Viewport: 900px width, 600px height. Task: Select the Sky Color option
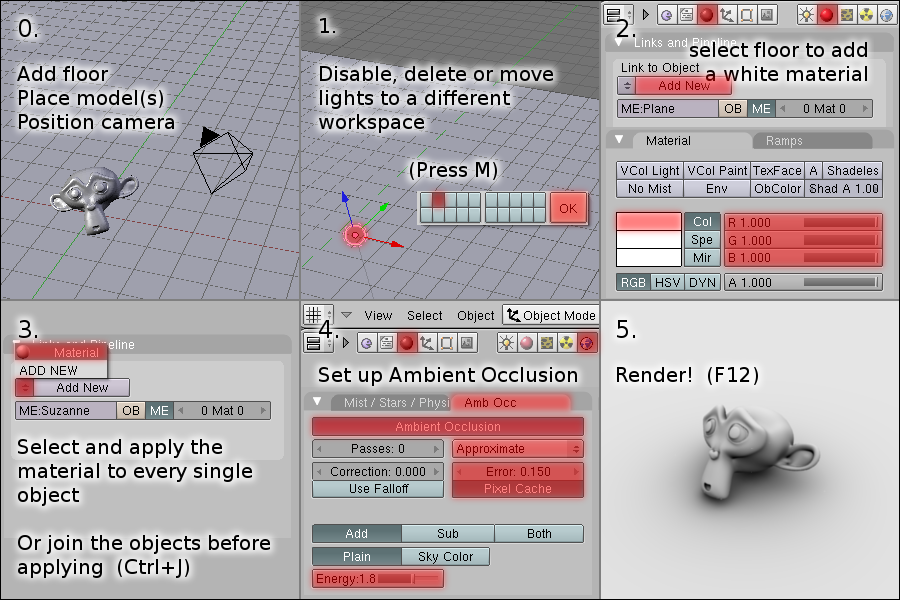pos(445,556)
